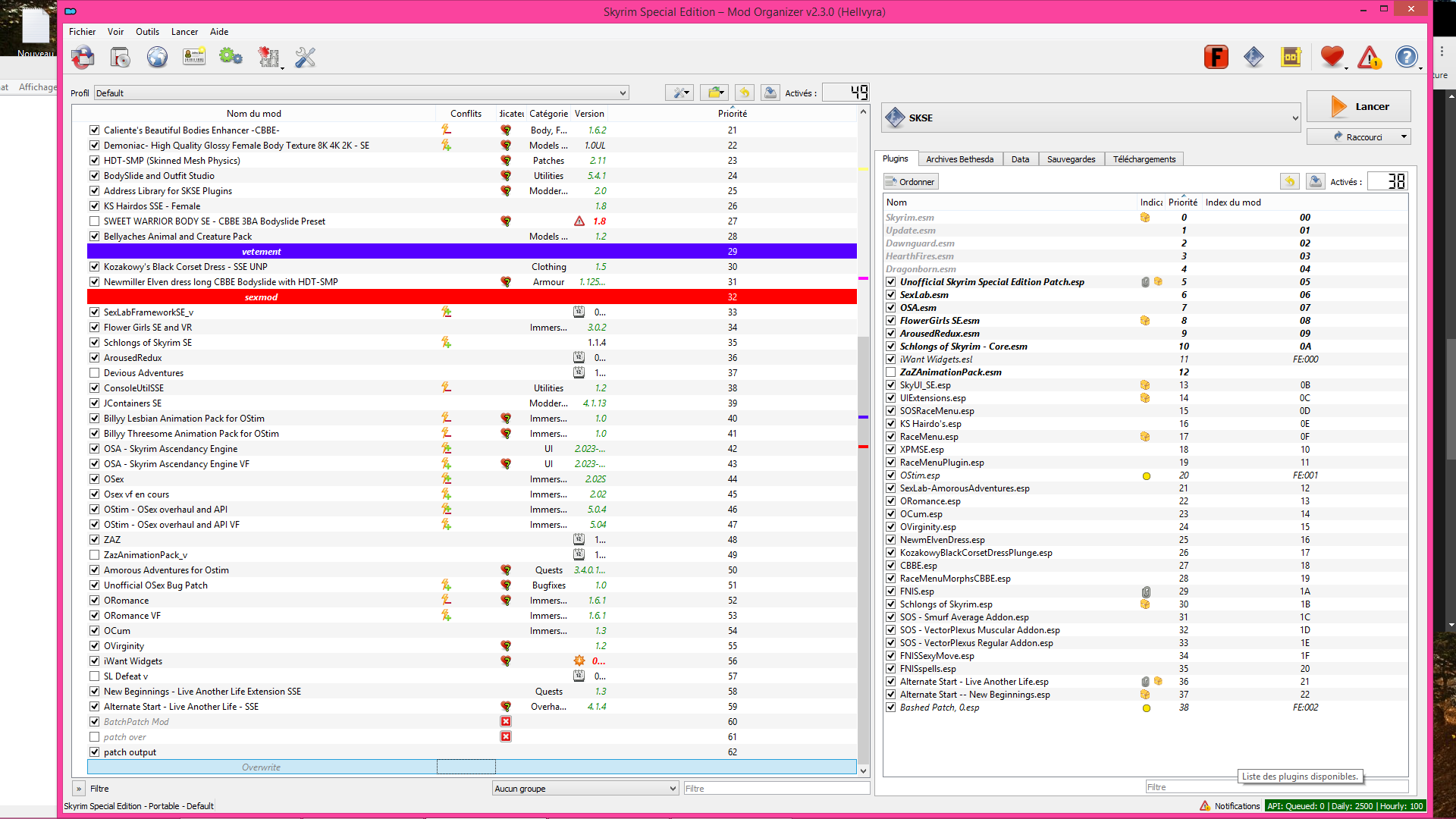Select the Overwrite row in mod list
1456x819 pixels.
(x=472, y=767)
